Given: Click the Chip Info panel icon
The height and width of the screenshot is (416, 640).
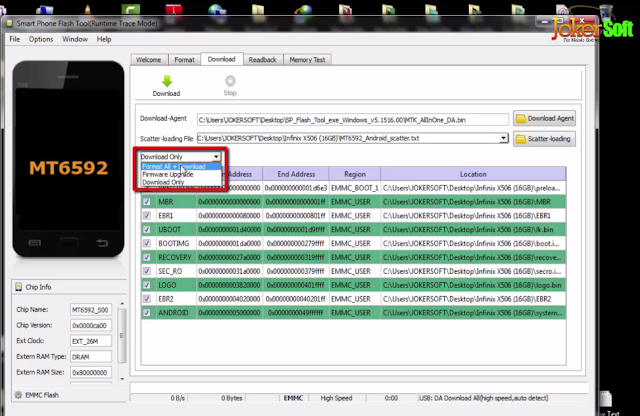Looking at the screenshot, I should click(18, 287).
